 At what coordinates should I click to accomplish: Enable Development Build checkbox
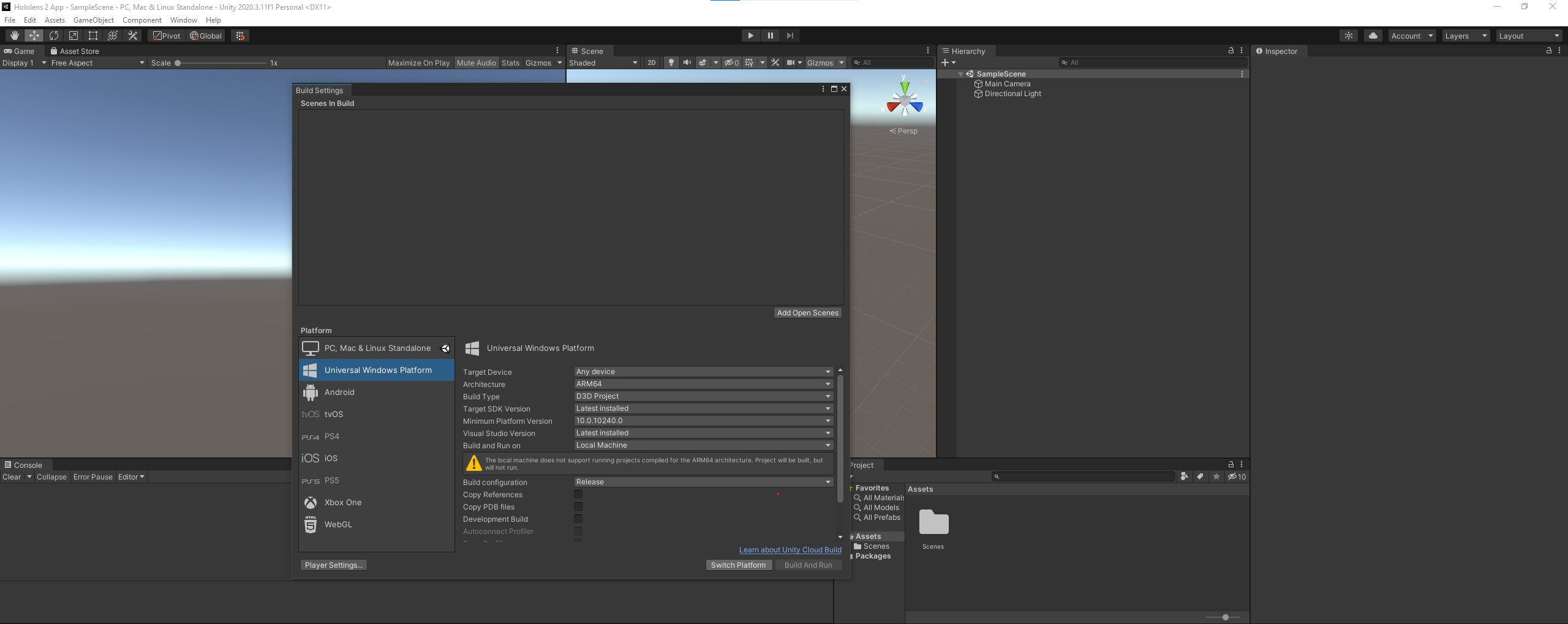(x=578, y=519)
